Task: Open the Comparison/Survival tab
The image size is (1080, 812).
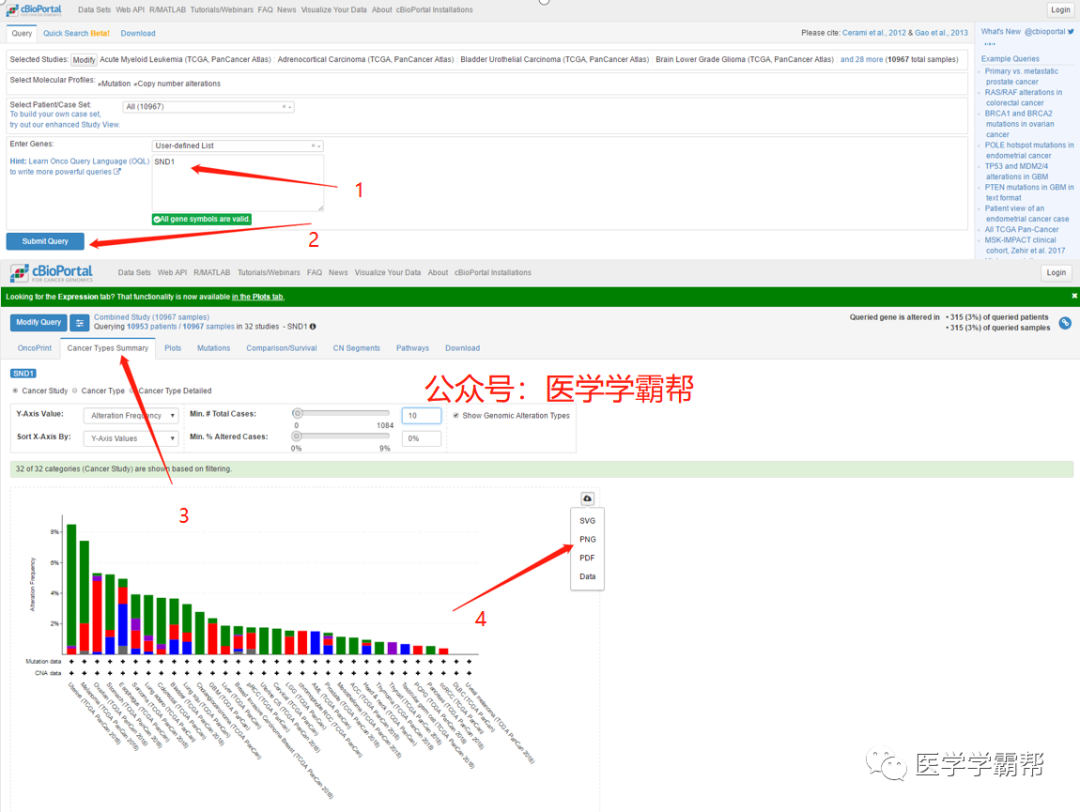Action: (x=282, y=348)
